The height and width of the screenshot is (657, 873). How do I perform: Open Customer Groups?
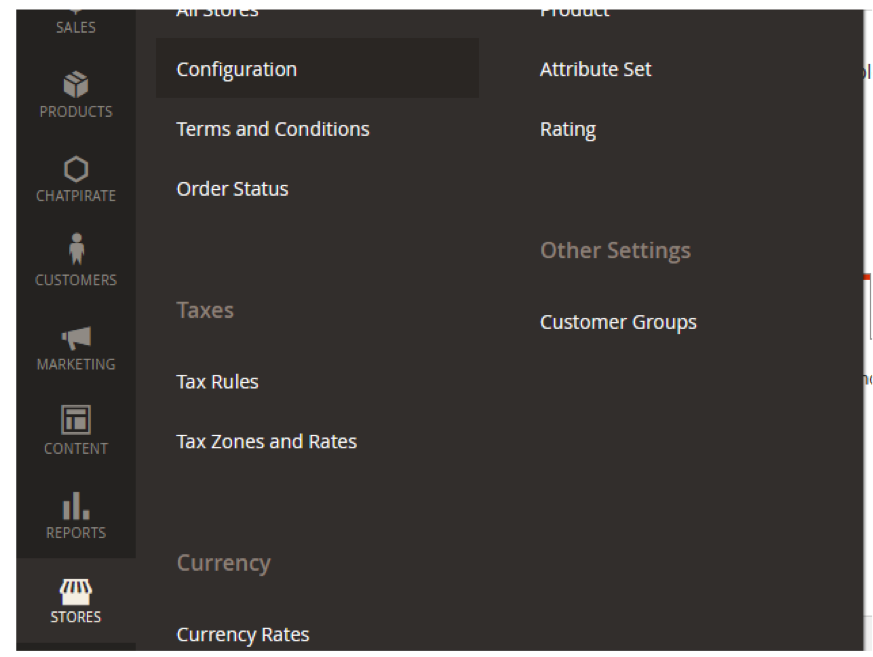pos(617,321)
